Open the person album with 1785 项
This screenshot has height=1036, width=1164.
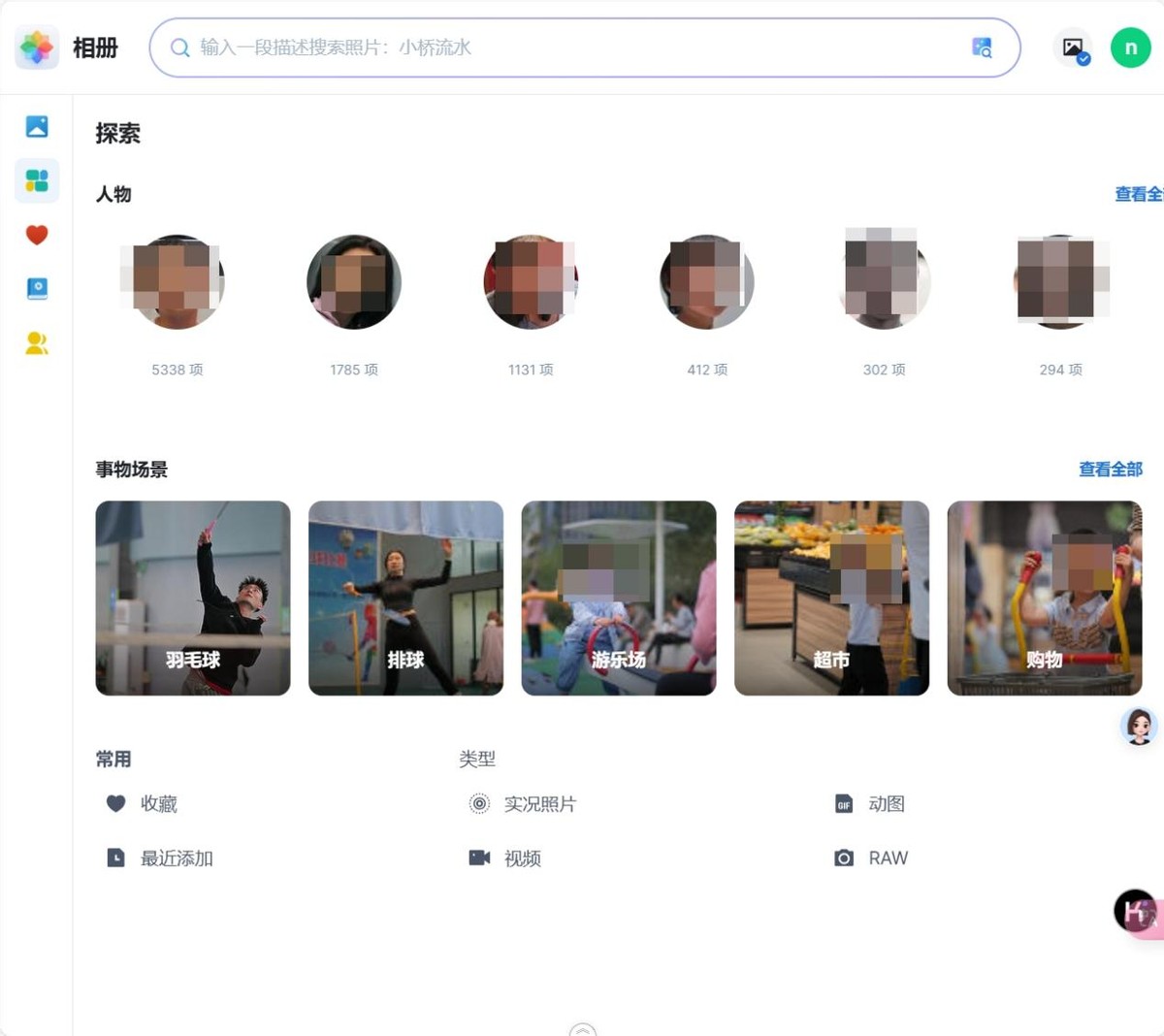[x=354, y=281]
